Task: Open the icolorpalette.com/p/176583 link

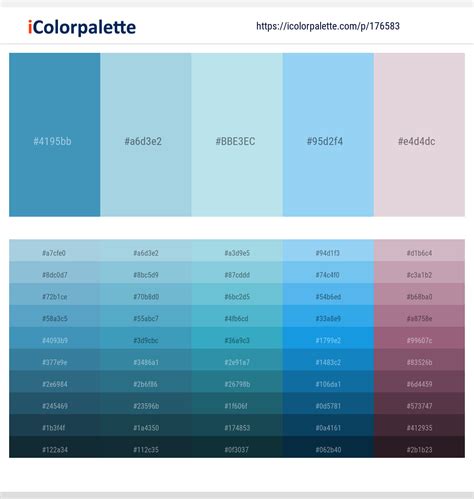Action: pyautogui.click(x=328, y=26)
